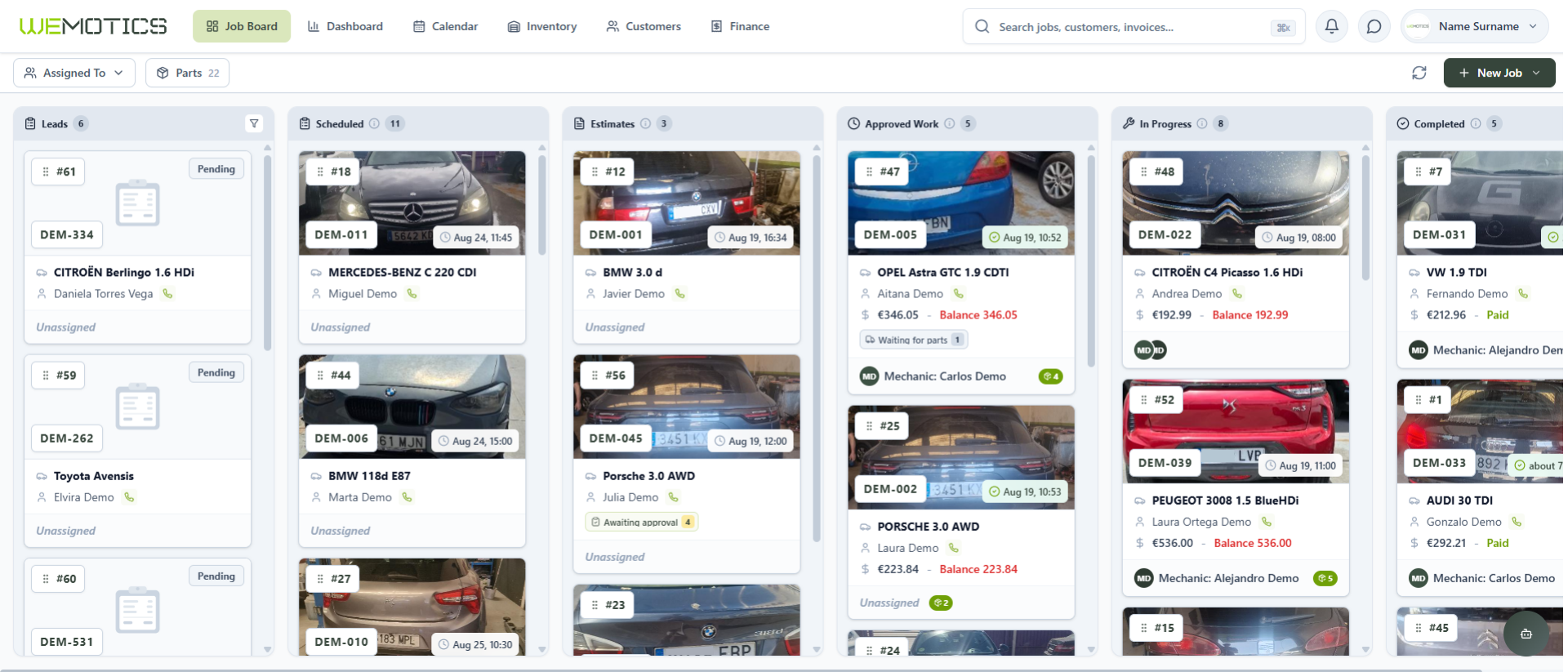Screen dimensions: 1568x672
Task: Open the Dashboard tab
Action: 345,26
